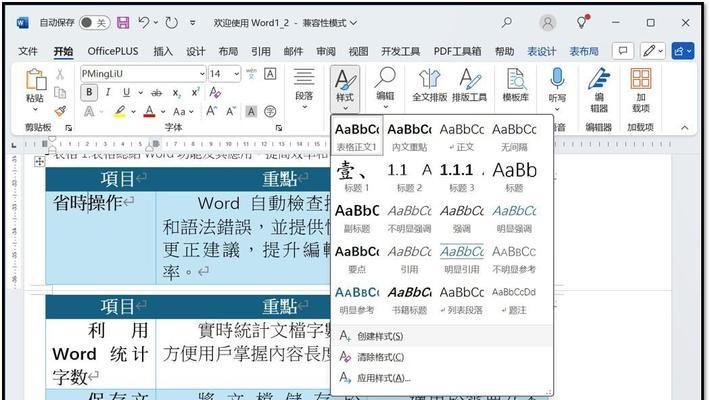Open the Clipboard dialog launcher

point(69,128)
